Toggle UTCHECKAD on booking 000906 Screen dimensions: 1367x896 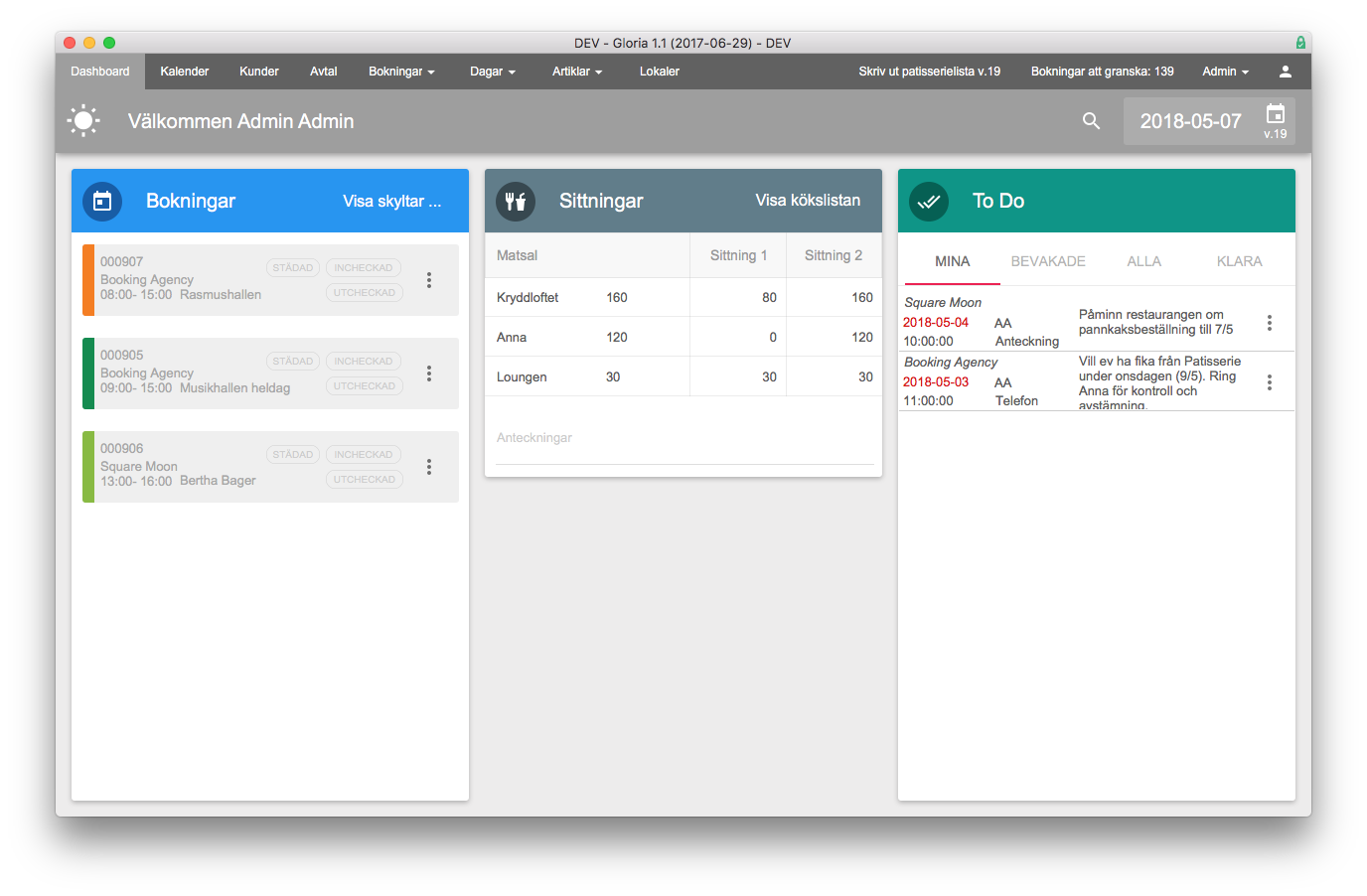[x=364, y=480]
